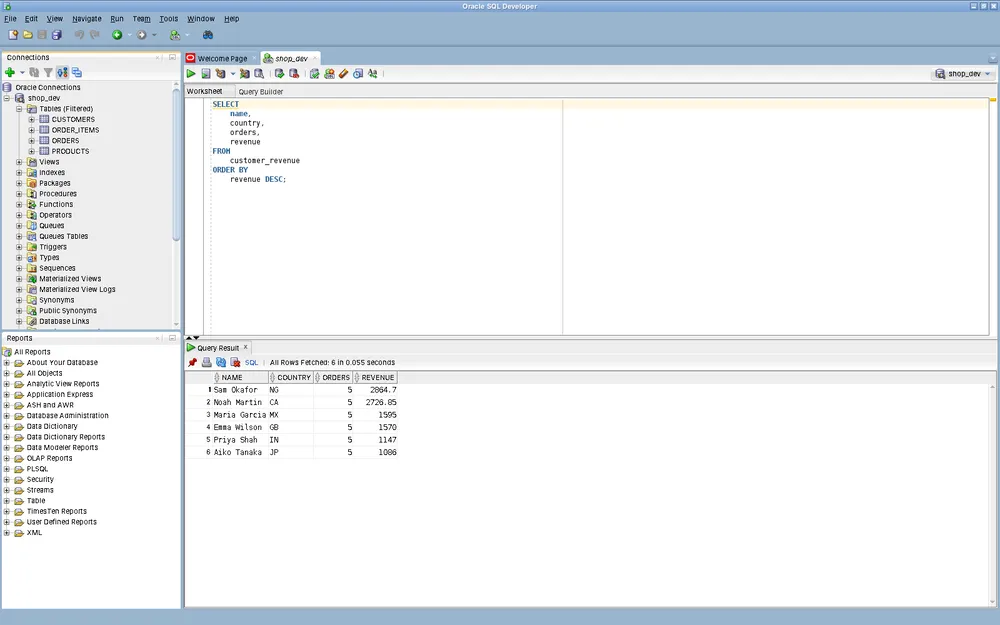Click the Aa change case icon
Image resolution: width=1000 pixels, height=625 pixels.
[372, 74]
